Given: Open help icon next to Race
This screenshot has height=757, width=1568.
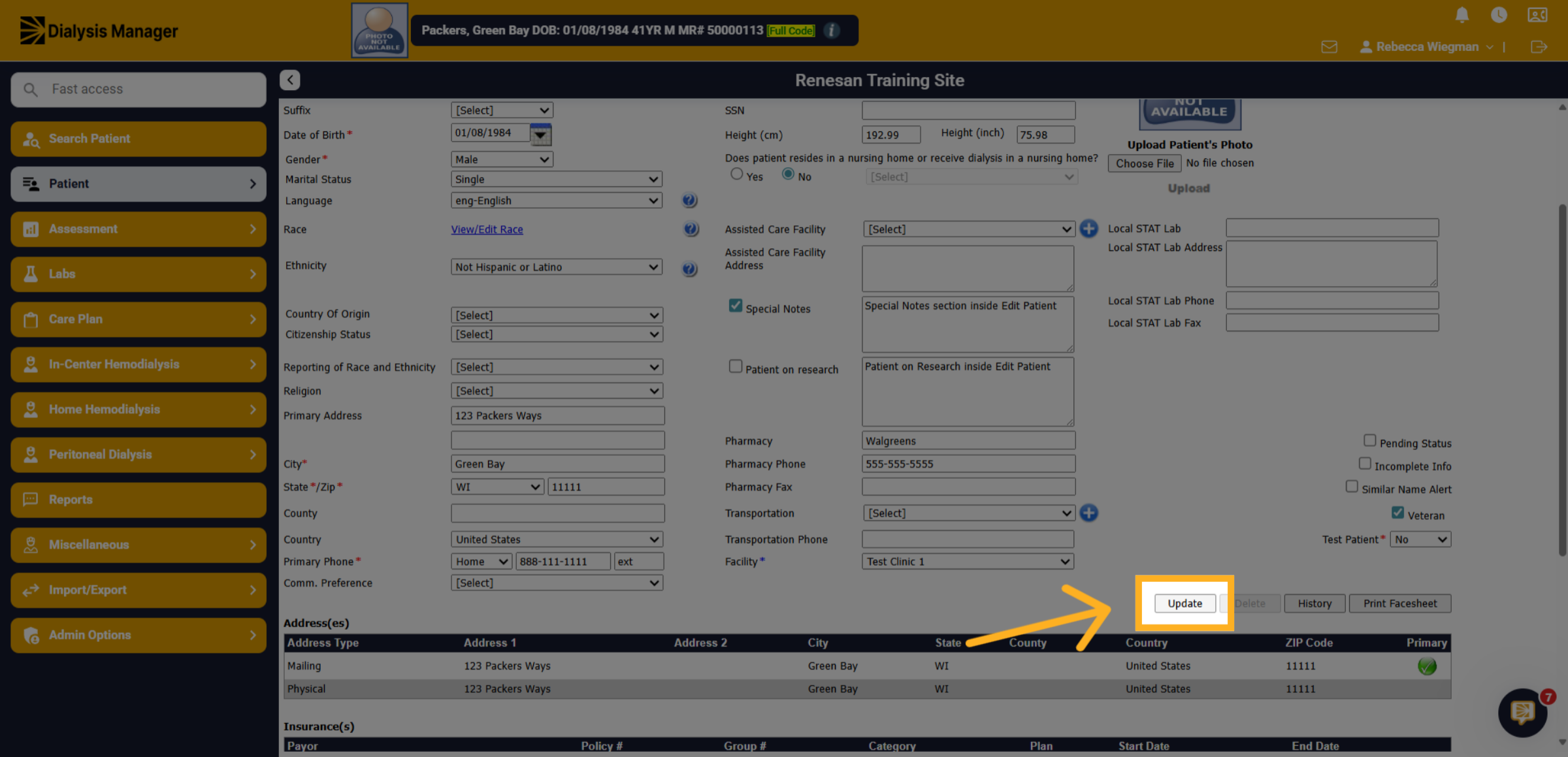Looking at the screenshot, I should coord(691,229).
